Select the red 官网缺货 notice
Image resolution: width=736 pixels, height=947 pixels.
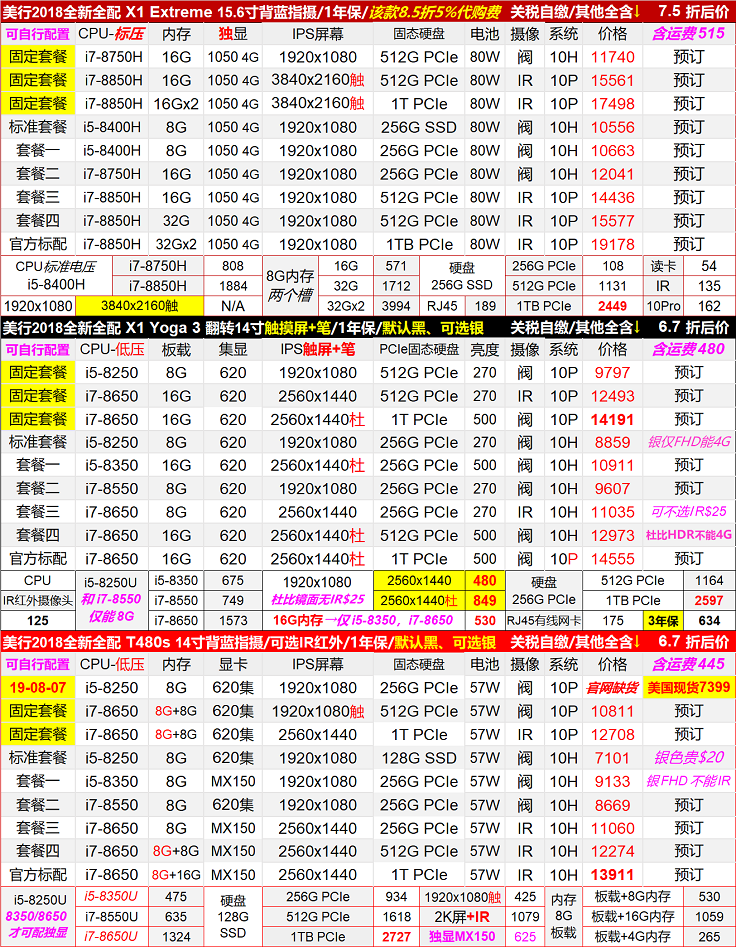pyautogui.click(x=613, y=687)
